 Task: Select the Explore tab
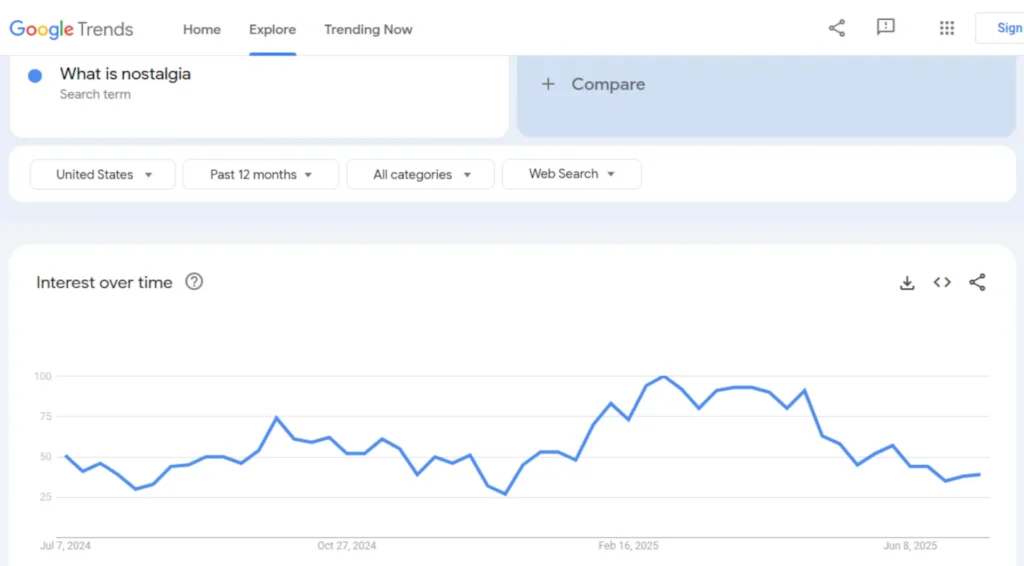272,29
